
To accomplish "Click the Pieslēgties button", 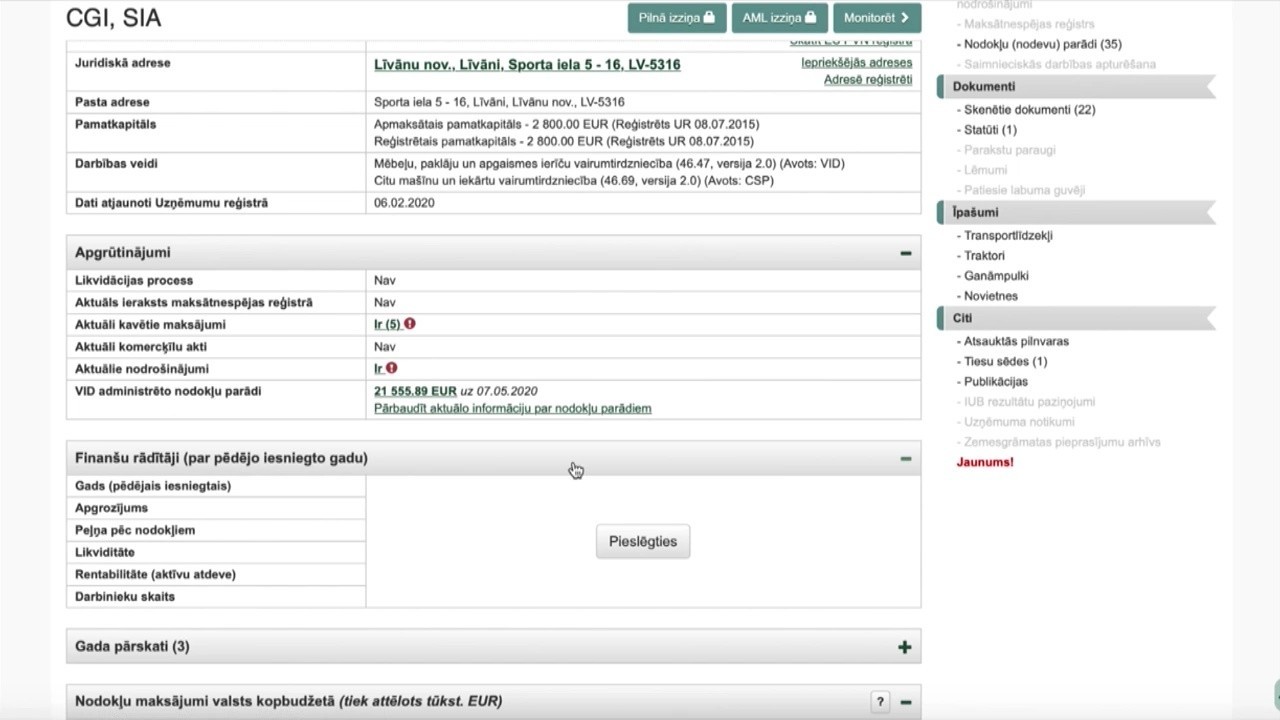I will [643, 541].
